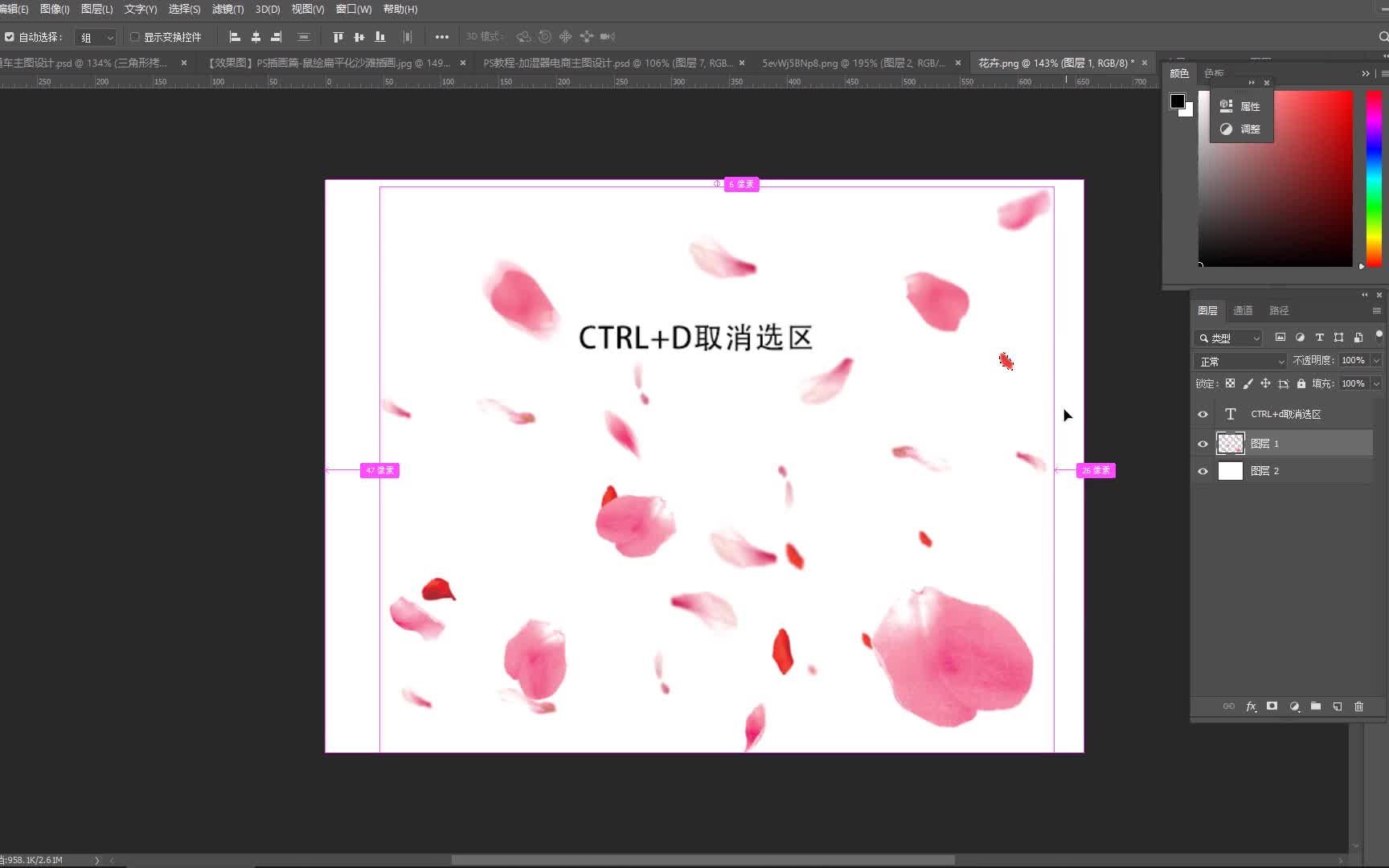
Task: Click the 图层 1 layer thumbnail
Action: click(1231, 444)
